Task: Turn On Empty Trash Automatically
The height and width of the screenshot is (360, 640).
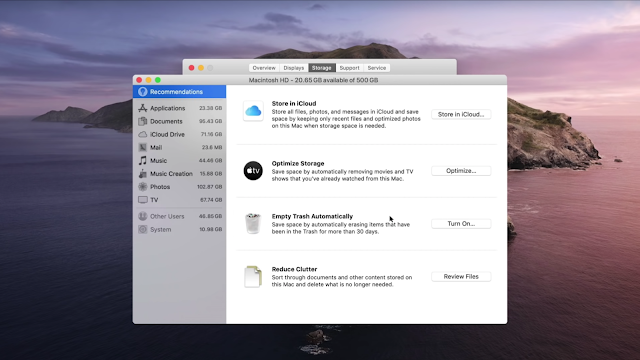Action: (461, 224)
